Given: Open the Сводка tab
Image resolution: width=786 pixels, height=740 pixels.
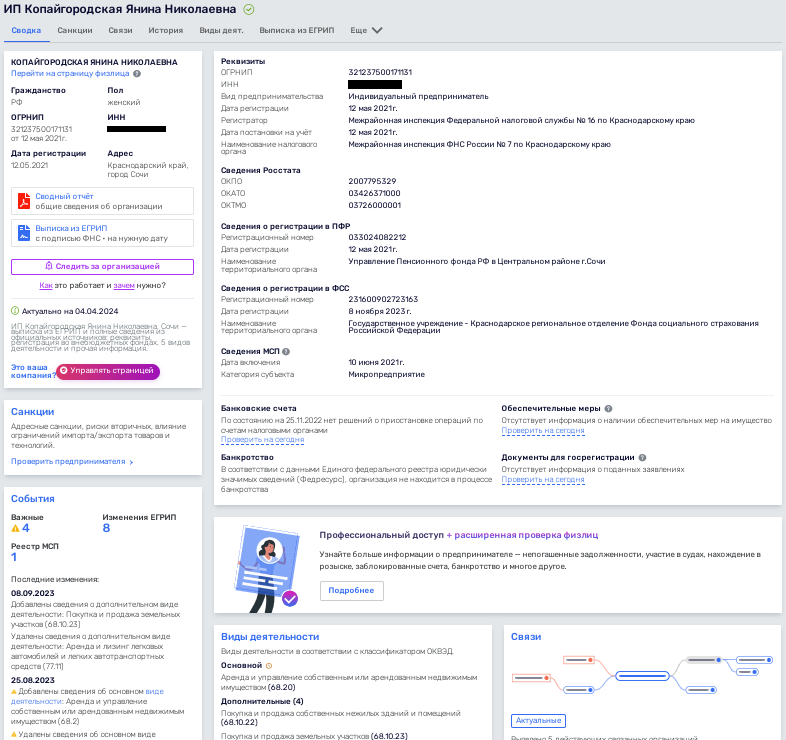Looking at the screenshot, I should coord(26,31).
